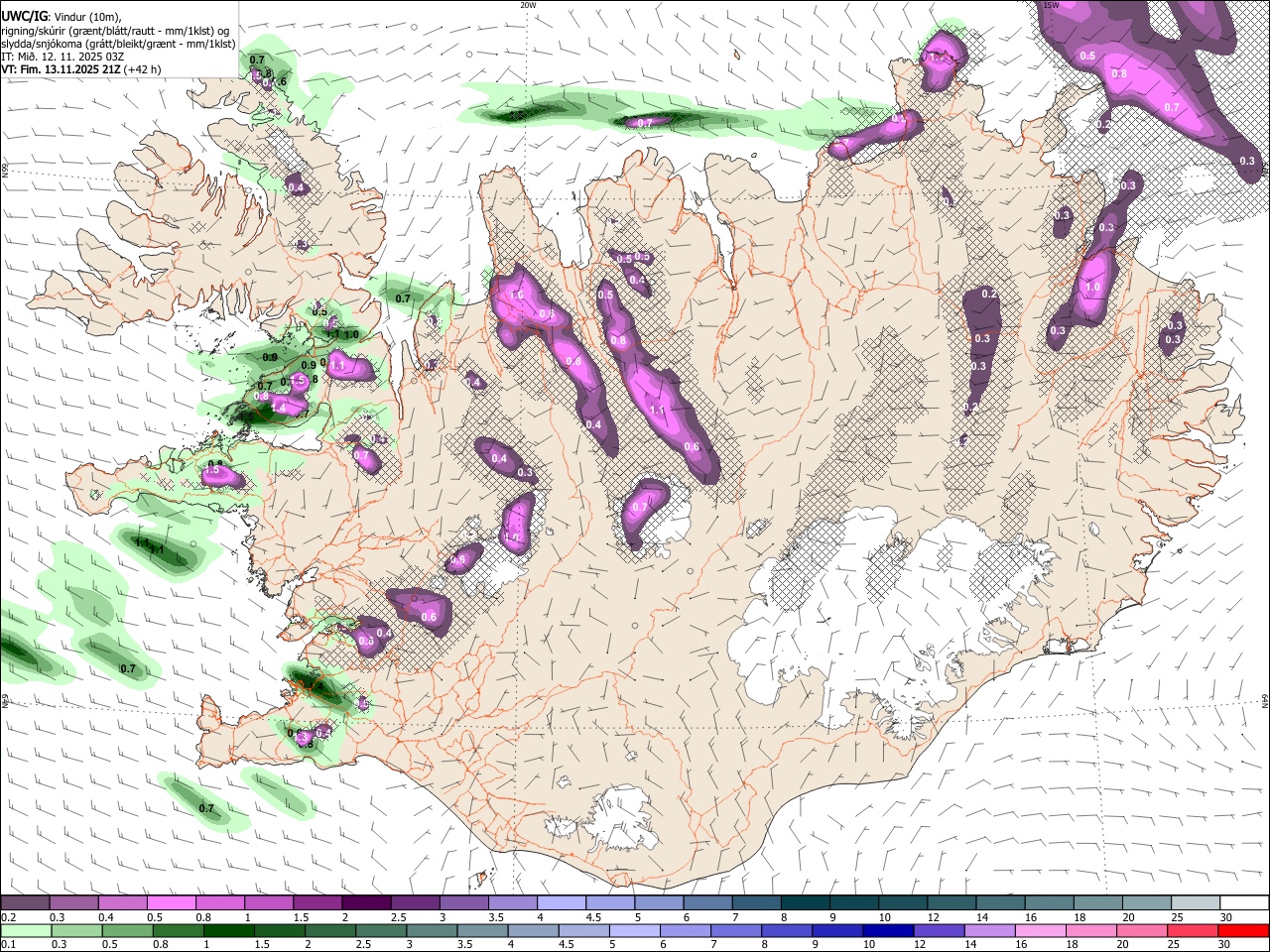The height and width of the screenshot is (952, 1270).
Task: Select the navy blue 10–12 rain legend swatch
Action: (x=889, y=931)
